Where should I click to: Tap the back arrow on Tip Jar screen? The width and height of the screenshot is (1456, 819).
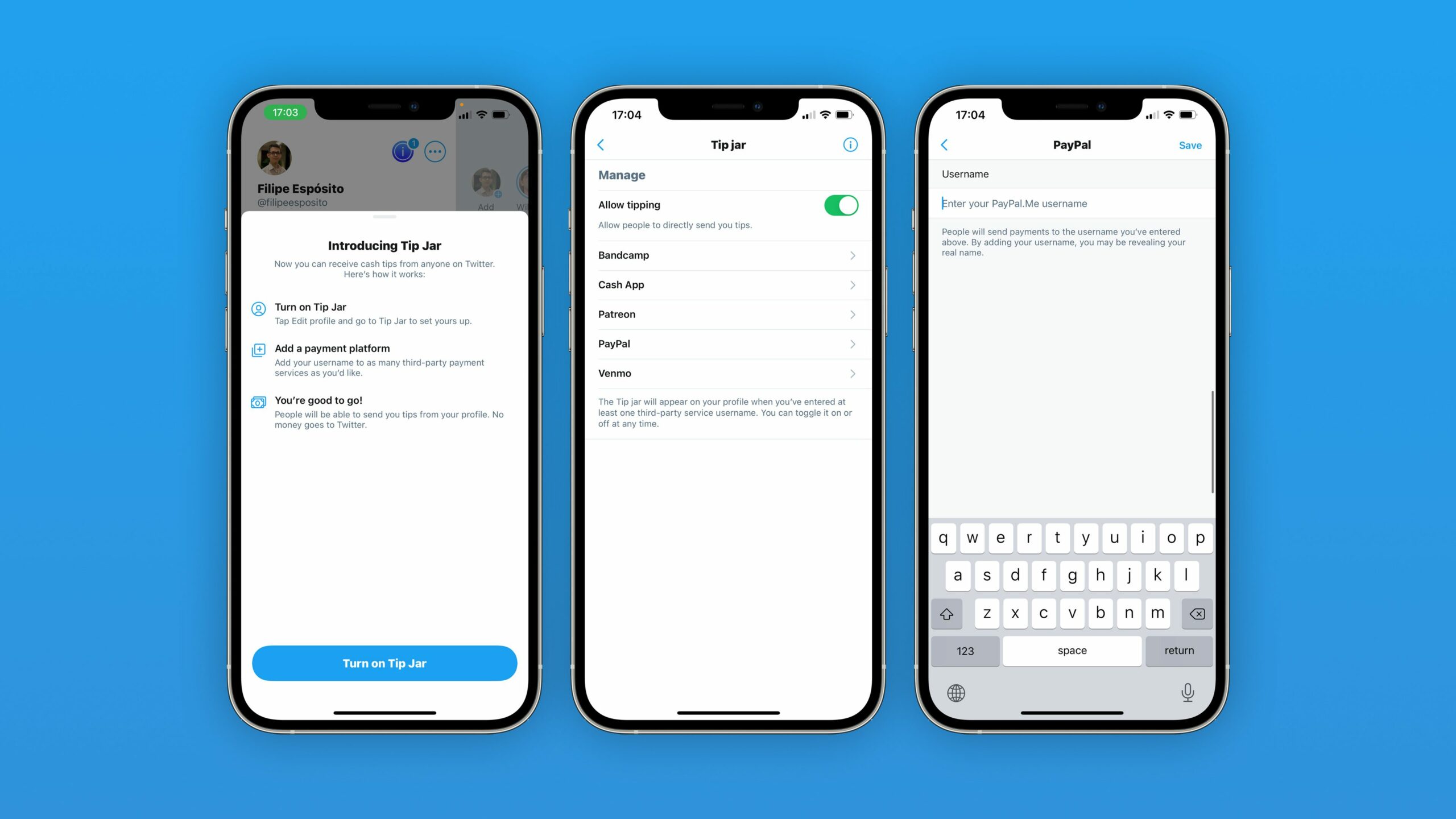601,144
